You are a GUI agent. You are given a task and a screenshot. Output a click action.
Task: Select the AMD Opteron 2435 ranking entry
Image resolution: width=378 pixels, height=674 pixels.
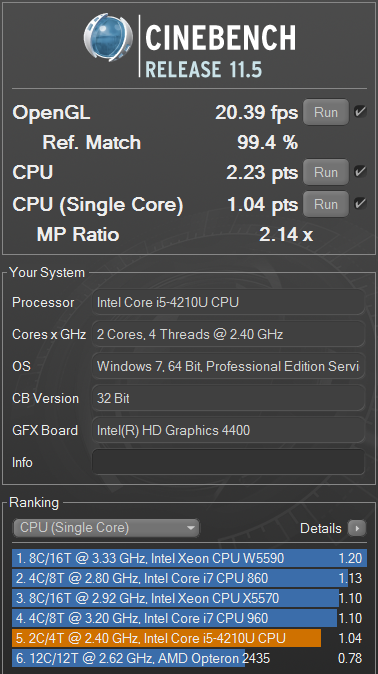(189, 658)
